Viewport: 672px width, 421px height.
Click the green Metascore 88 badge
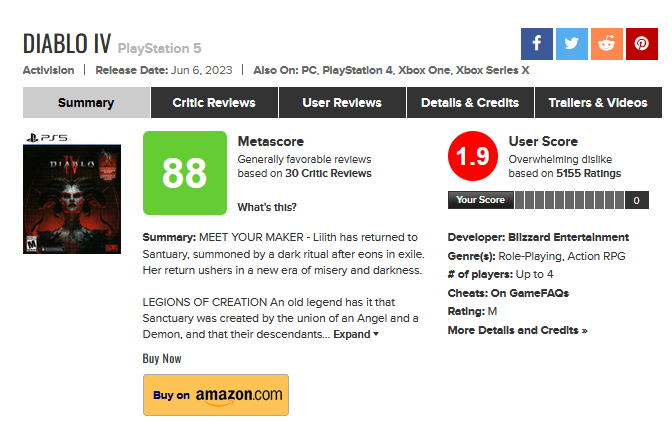(x=185, y=173)
